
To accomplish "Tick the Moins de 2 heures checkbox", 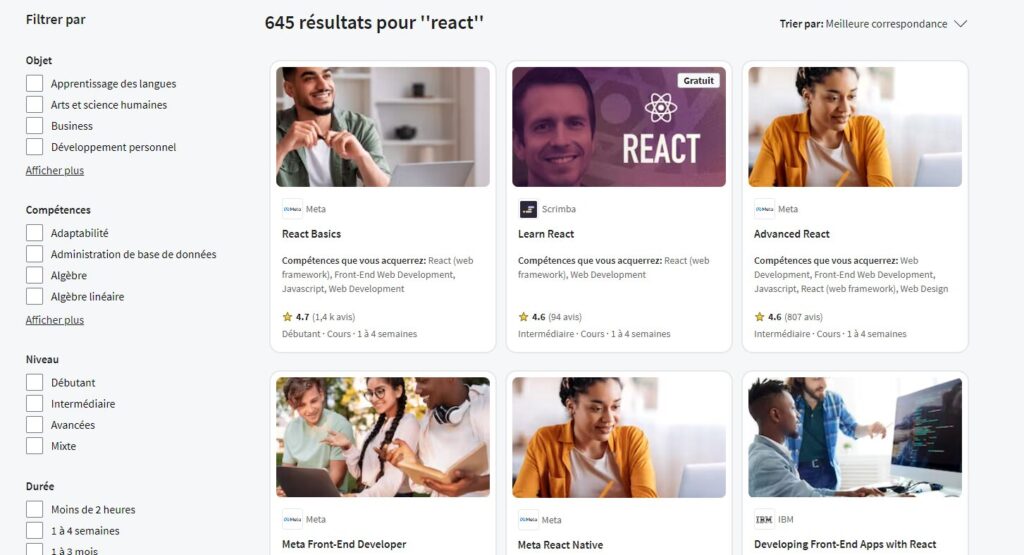I will click(35, 509).
